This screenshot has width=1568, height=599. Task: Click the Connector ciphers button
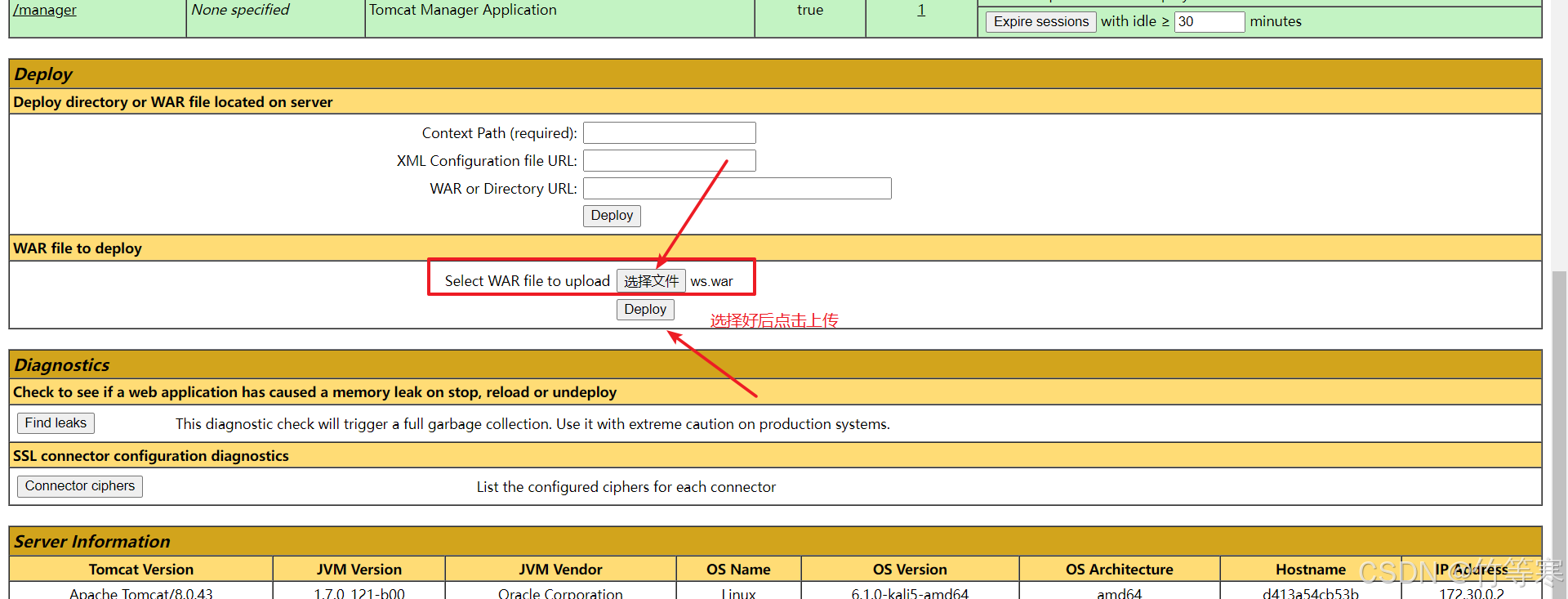point(80,486)
